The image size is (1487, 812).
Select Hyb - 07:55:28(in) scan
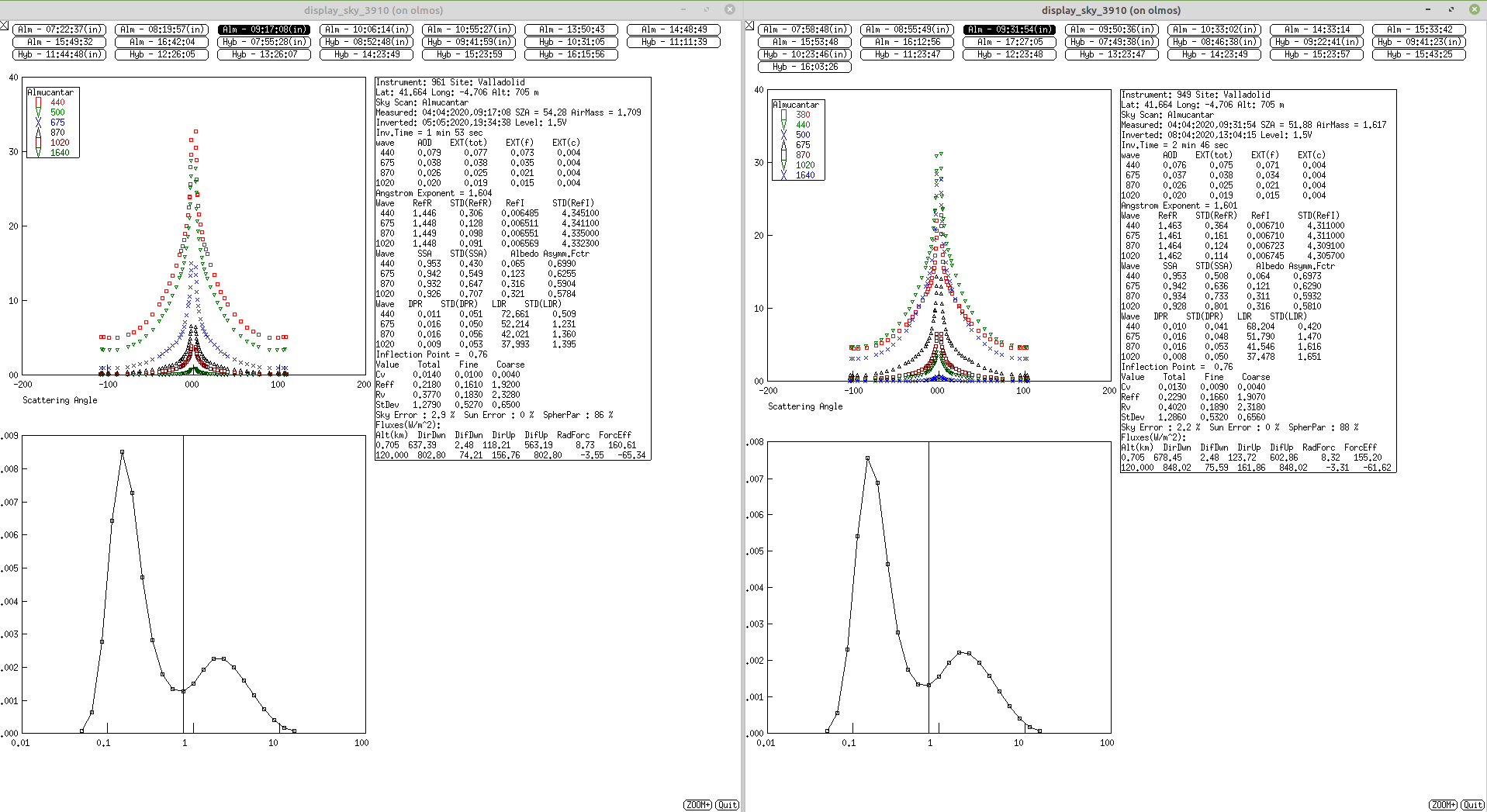265,42
